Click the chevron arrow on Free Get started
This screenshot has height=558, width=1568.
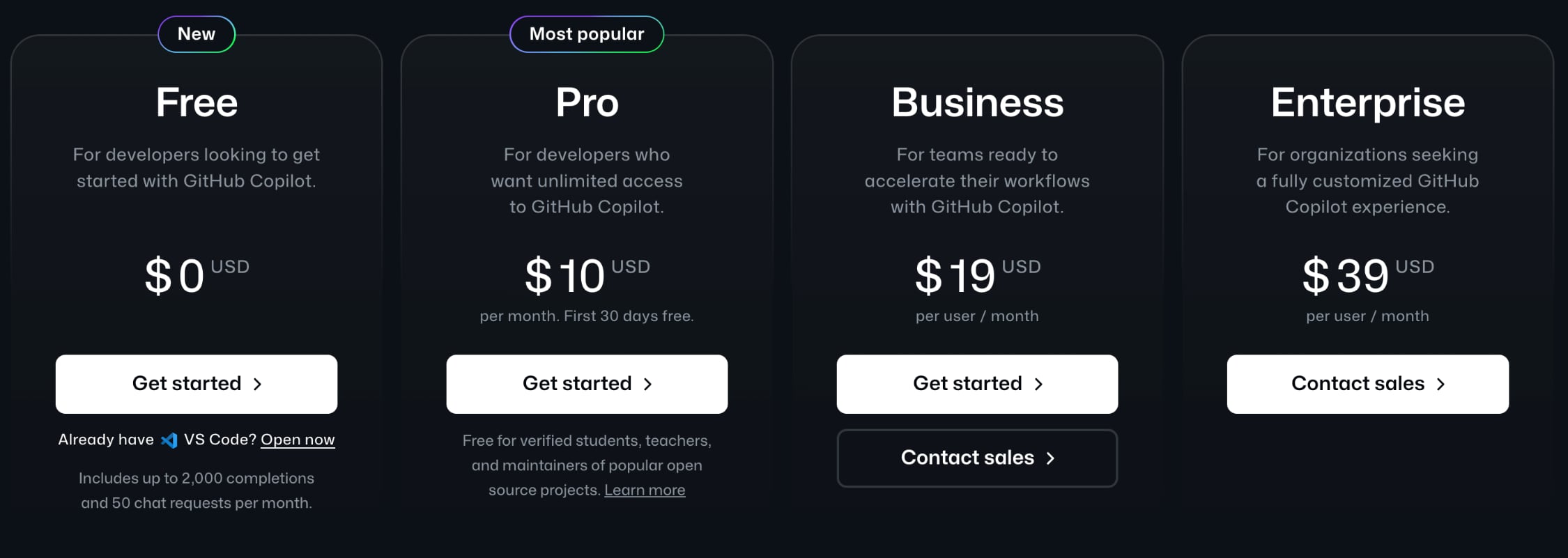pyautogui.click(x=257, y=384)
